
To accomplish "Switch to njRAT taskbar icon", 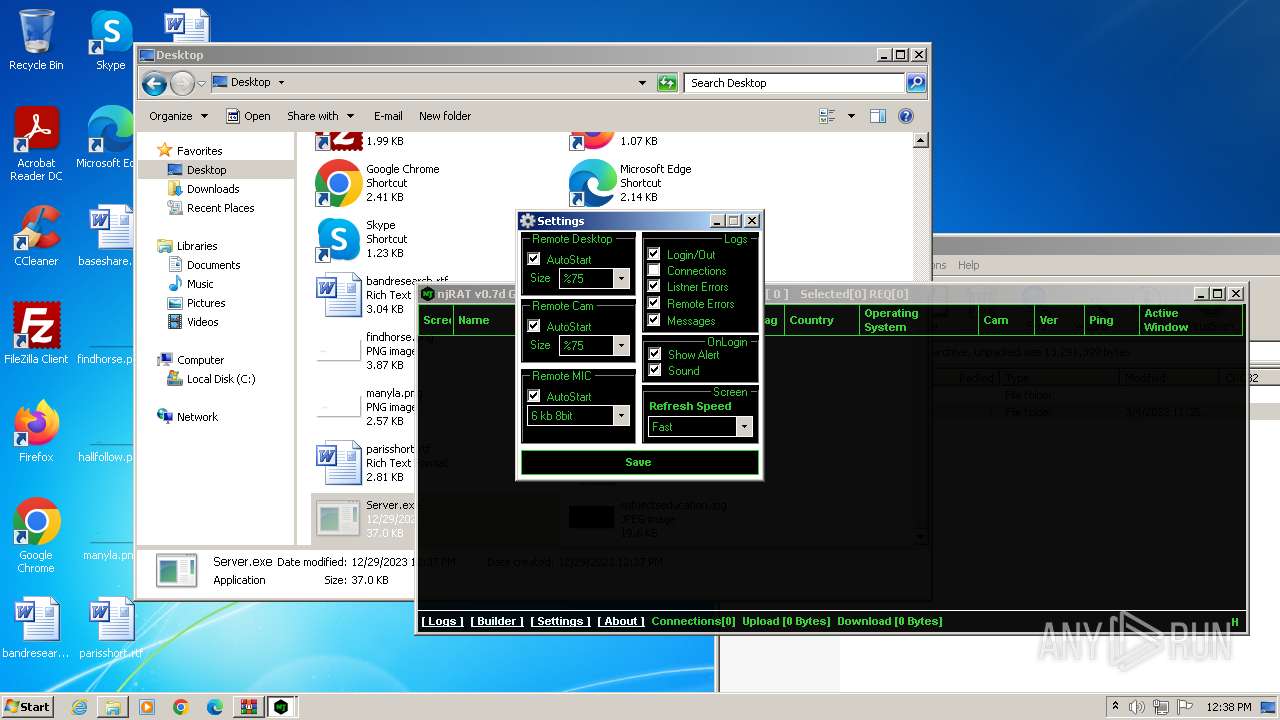I will click(x=281, y=707).
